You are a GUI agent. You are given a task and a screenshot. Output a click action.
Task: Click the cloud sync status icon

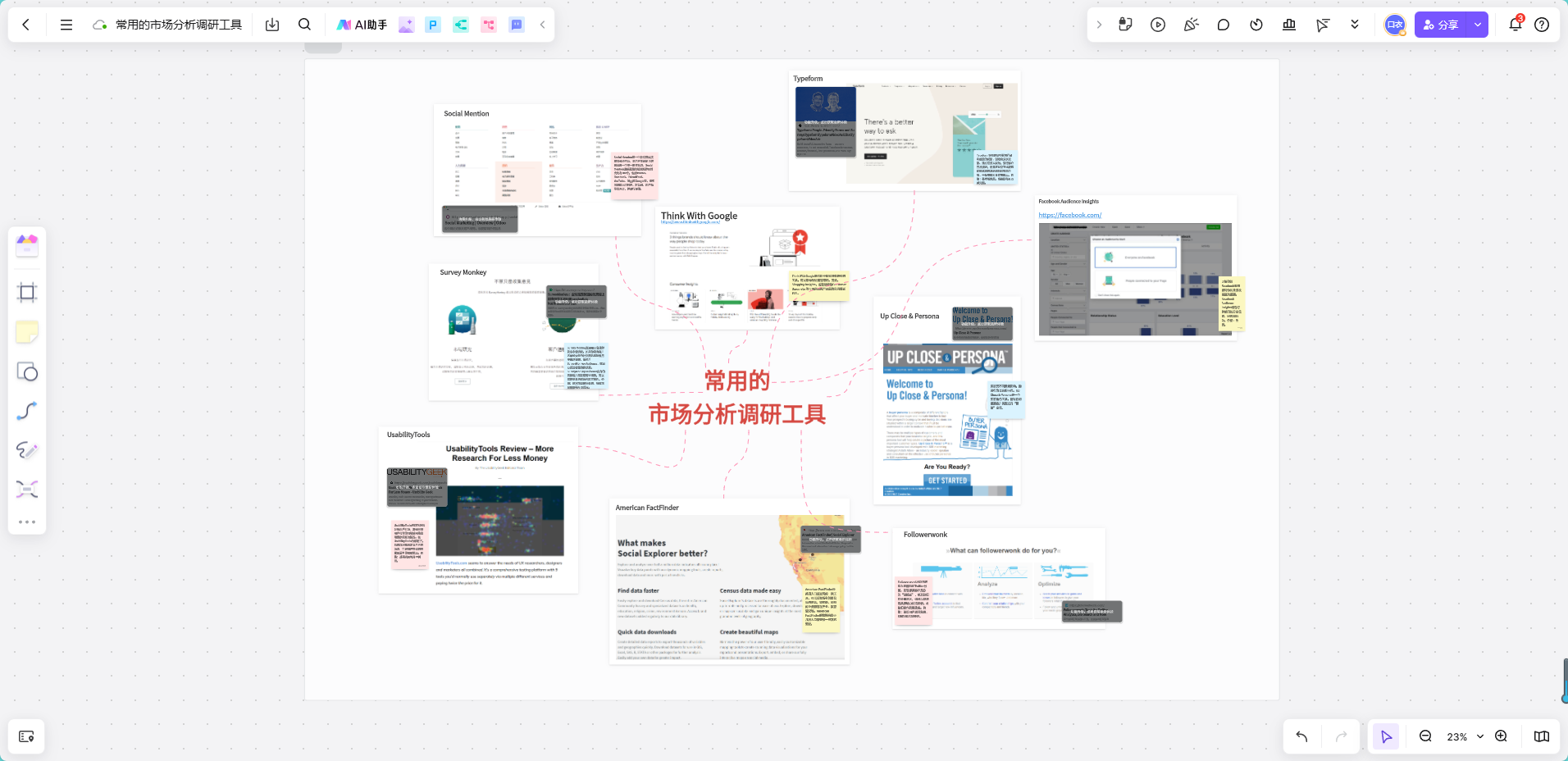[99, 25]
